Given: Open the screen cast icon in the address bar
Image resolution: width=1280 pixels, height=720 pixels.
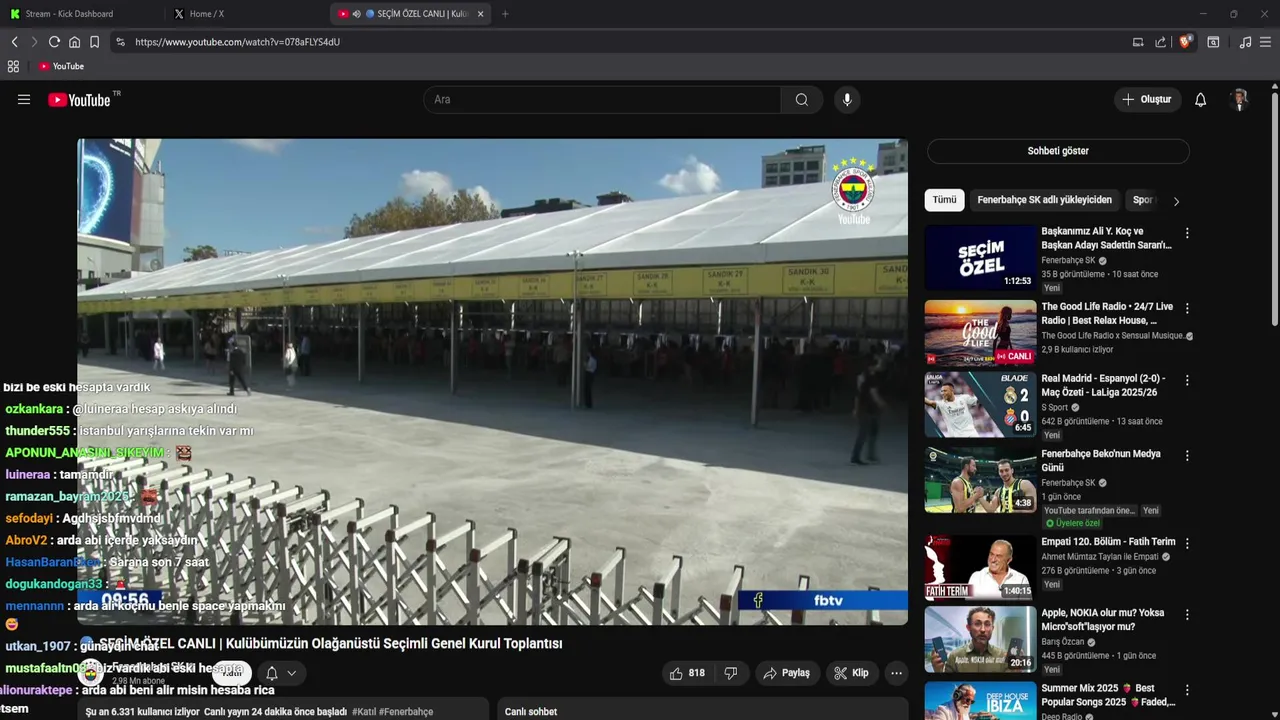Looking at the screenshot, I should 1138,42.
